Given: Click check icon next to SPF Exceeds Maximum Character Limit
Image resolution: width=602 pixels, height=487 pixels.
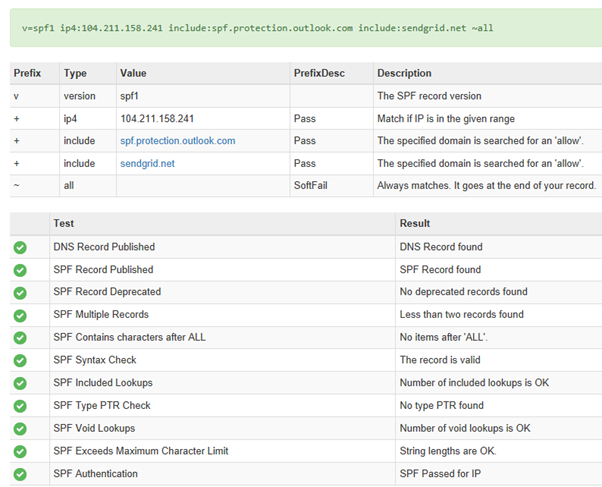Looking at the screenshot, I should coord(20,452).
